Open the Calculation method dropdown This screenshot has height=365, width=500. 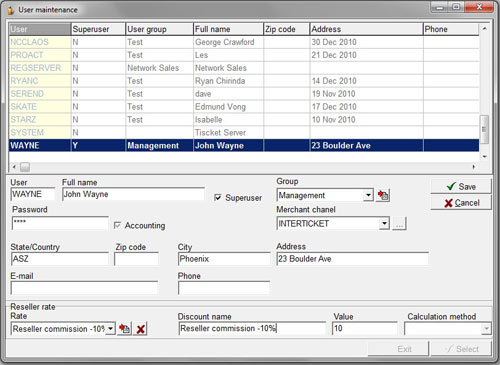[x=486, y=329]
